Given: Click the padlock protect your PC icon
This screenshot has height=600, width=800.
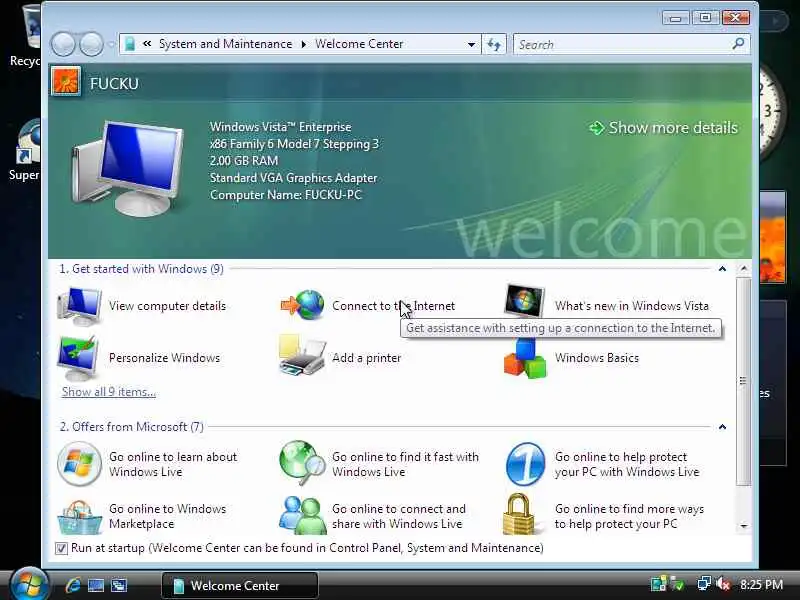Looking at the screenshot, I should 518,514.
